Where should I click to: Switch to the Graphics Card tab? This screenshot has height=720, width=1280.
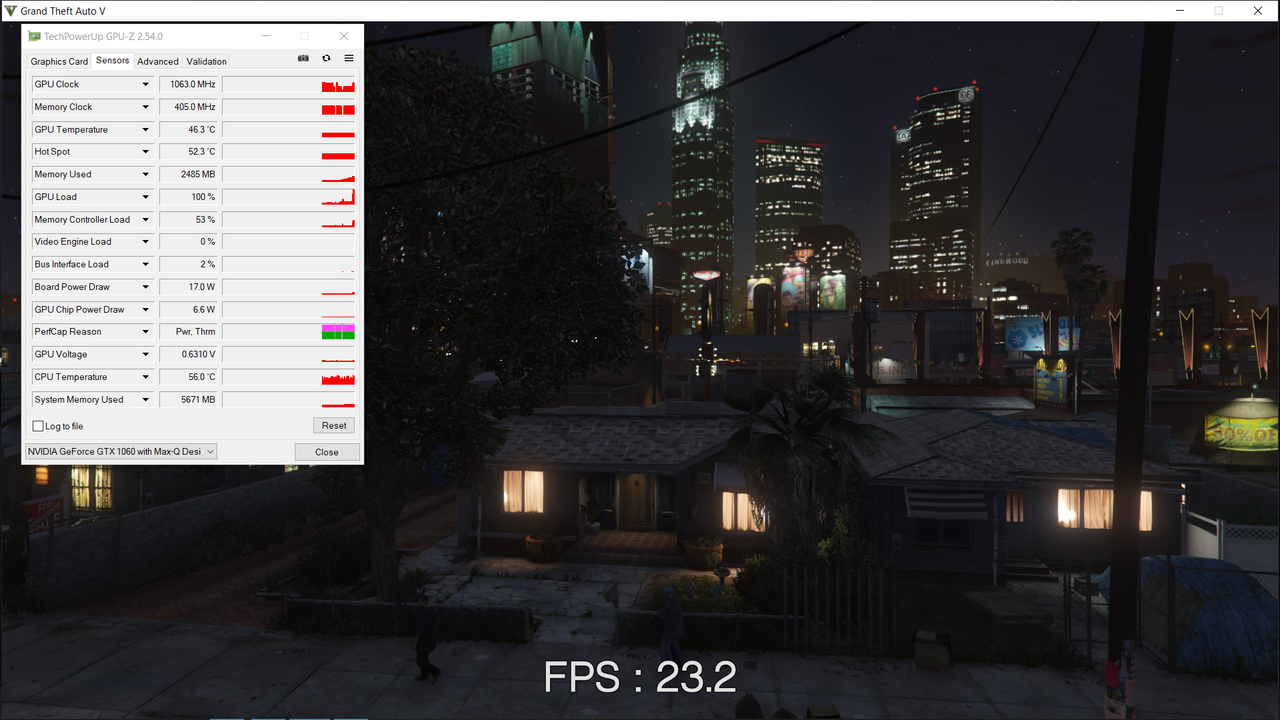tap(58, 61)
